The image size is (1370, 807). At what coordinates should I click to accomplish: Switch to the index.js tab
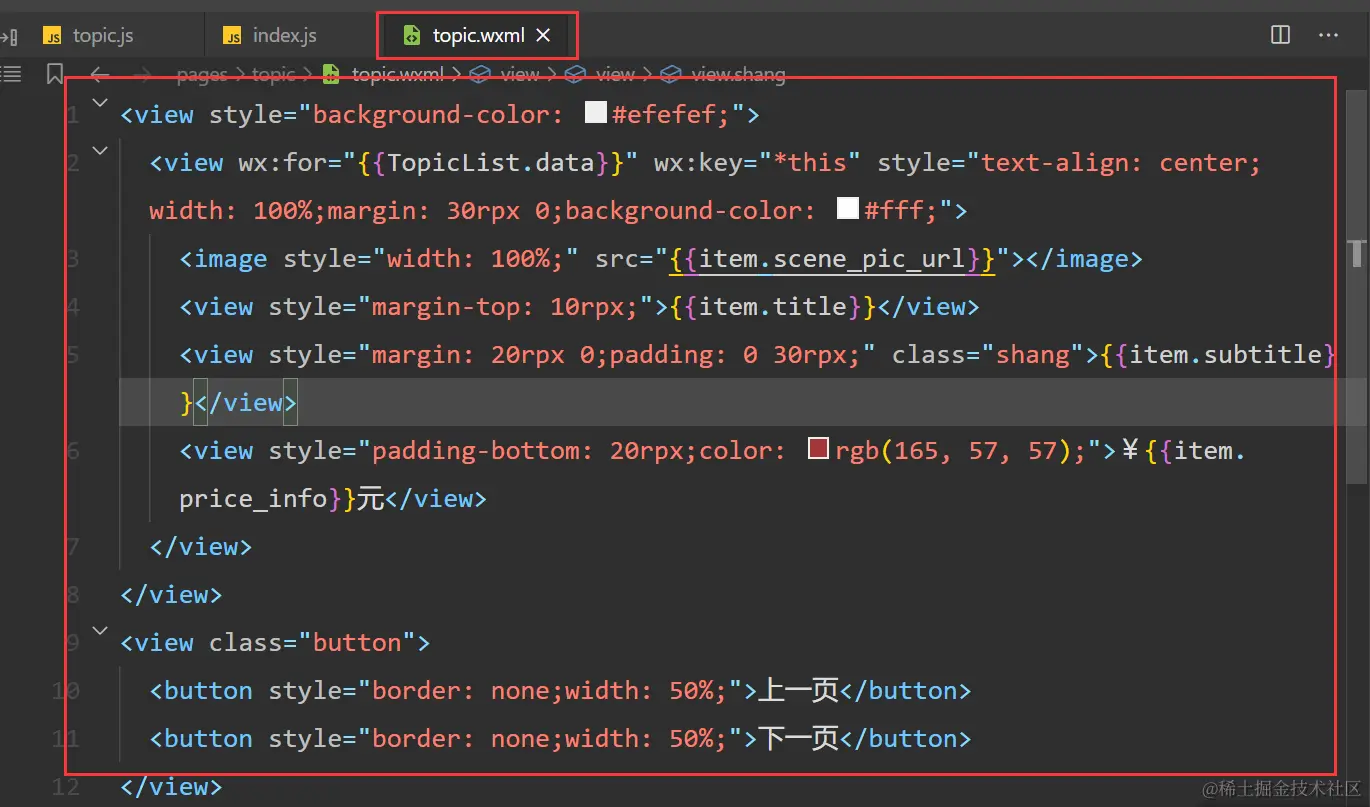[x=285, y=36]
